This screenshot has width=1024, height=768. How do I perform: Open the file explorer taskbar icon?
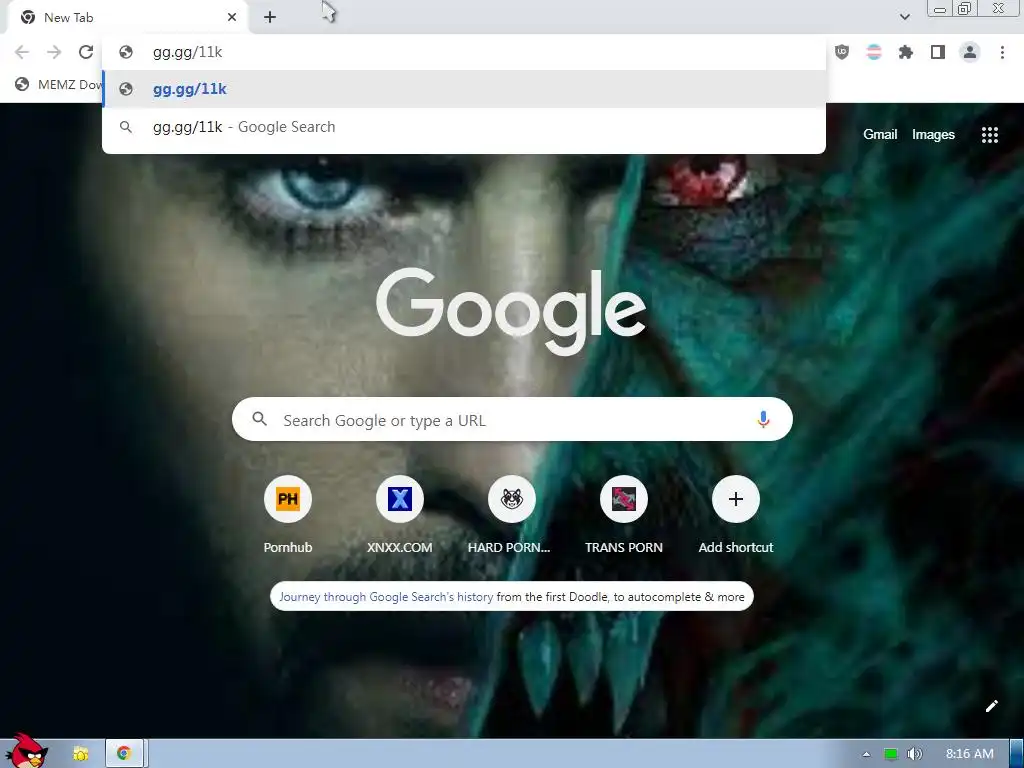(x=80, y=754)
